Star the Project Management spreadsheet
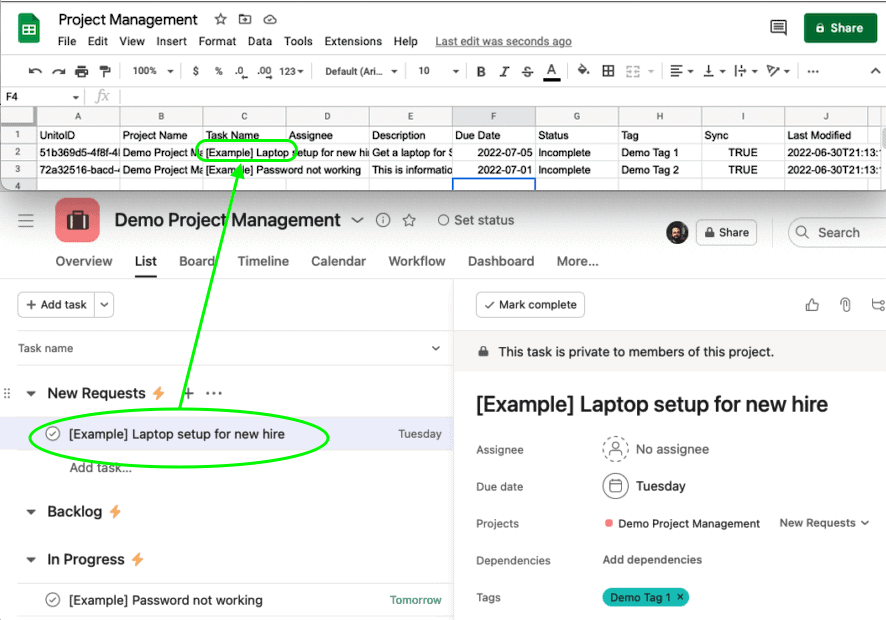 pos(220,19)
